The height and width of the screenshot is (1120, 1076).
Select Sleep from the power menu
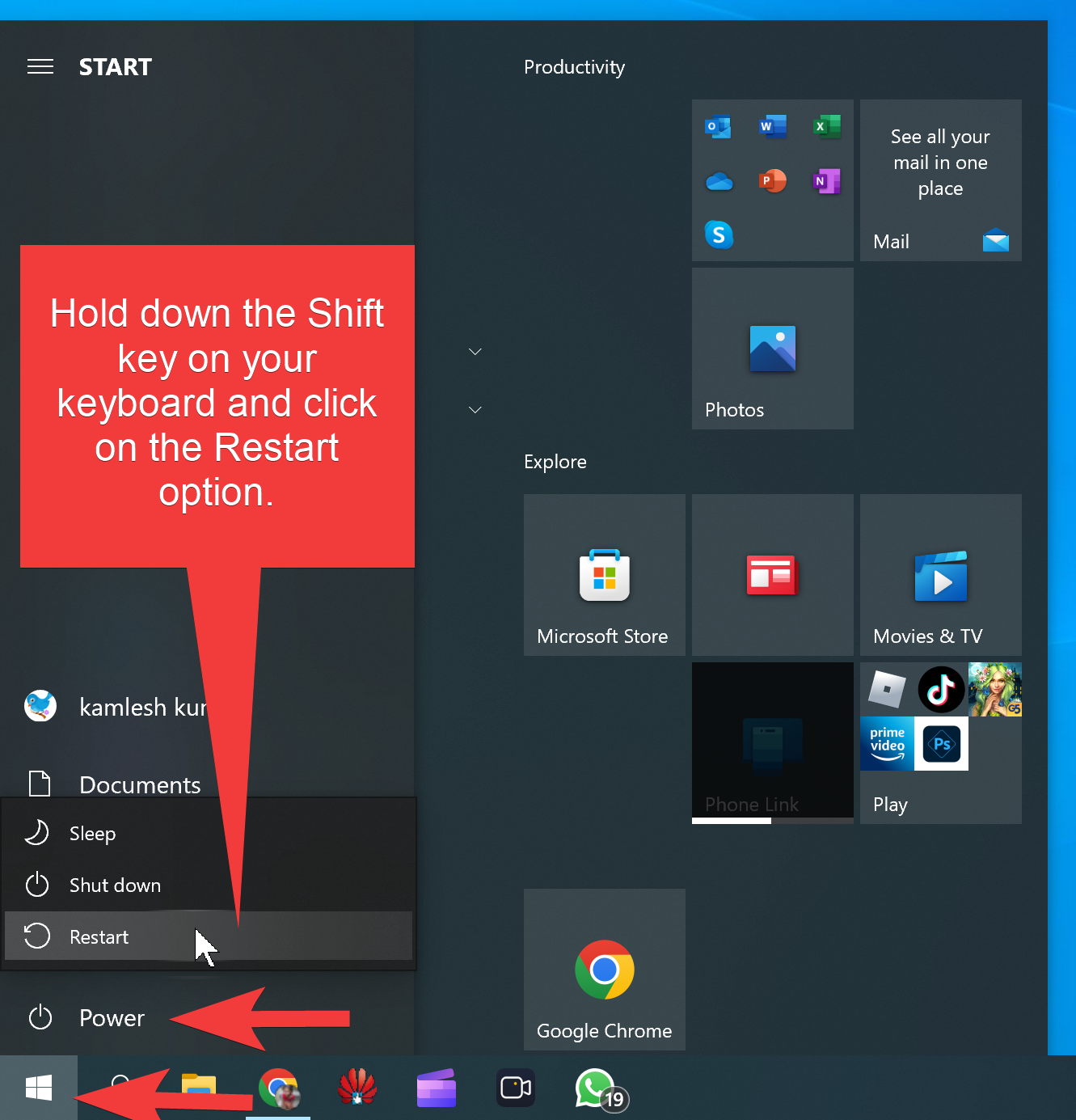(x=209, y=833)
